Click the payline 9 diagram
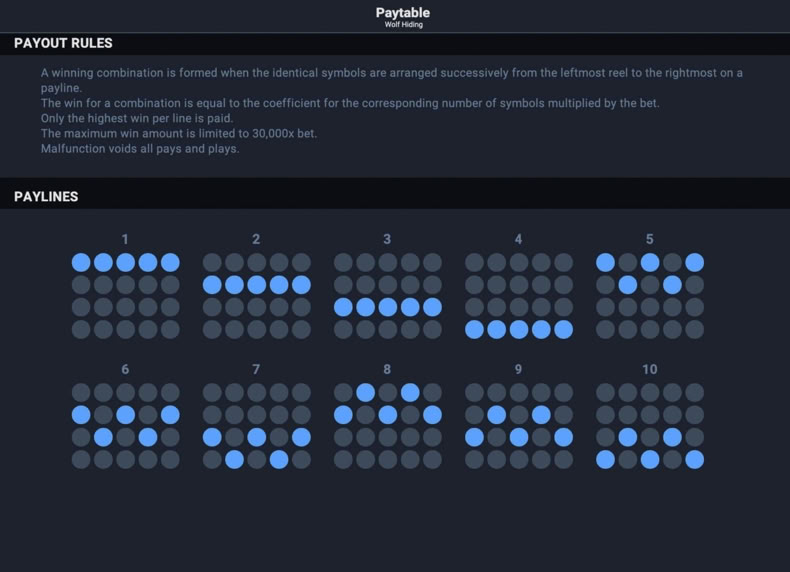This screenshot has width=790, height=572. [518, 426]
